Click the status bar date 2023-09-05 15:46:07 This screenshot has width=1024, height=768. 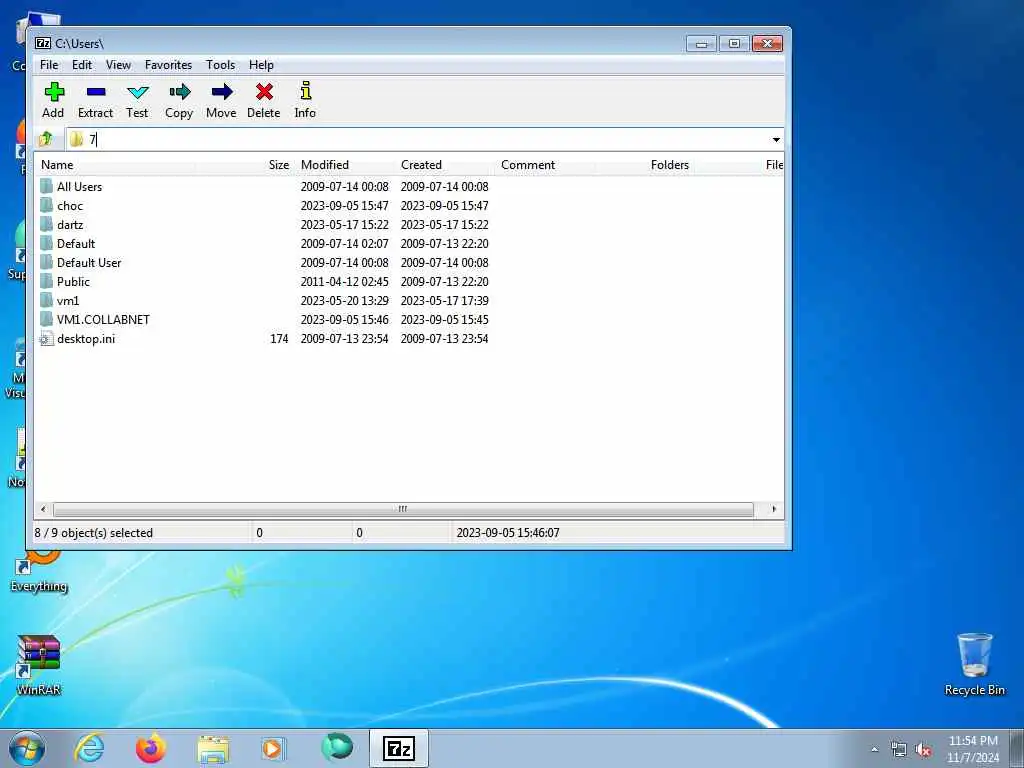(x=508, y=533)
